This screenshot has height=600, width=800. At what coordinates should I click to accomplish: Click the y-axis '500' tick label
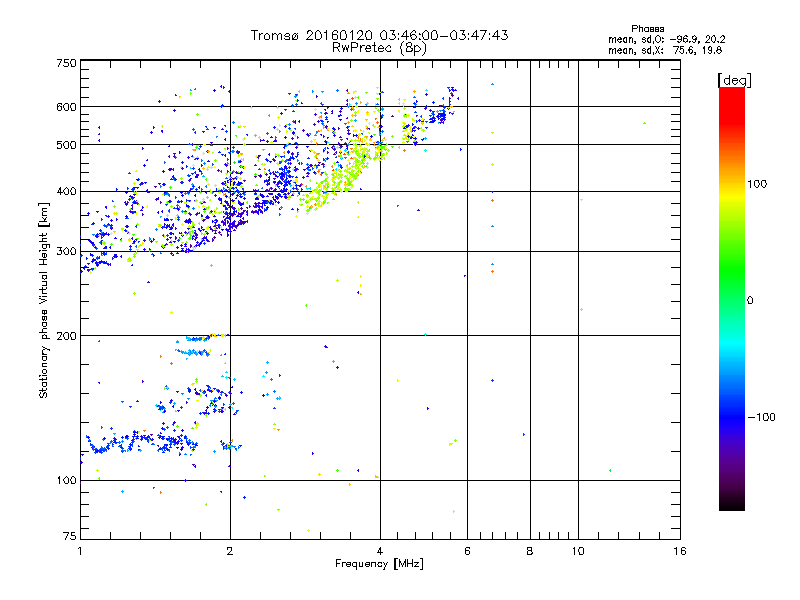(66, 145)
